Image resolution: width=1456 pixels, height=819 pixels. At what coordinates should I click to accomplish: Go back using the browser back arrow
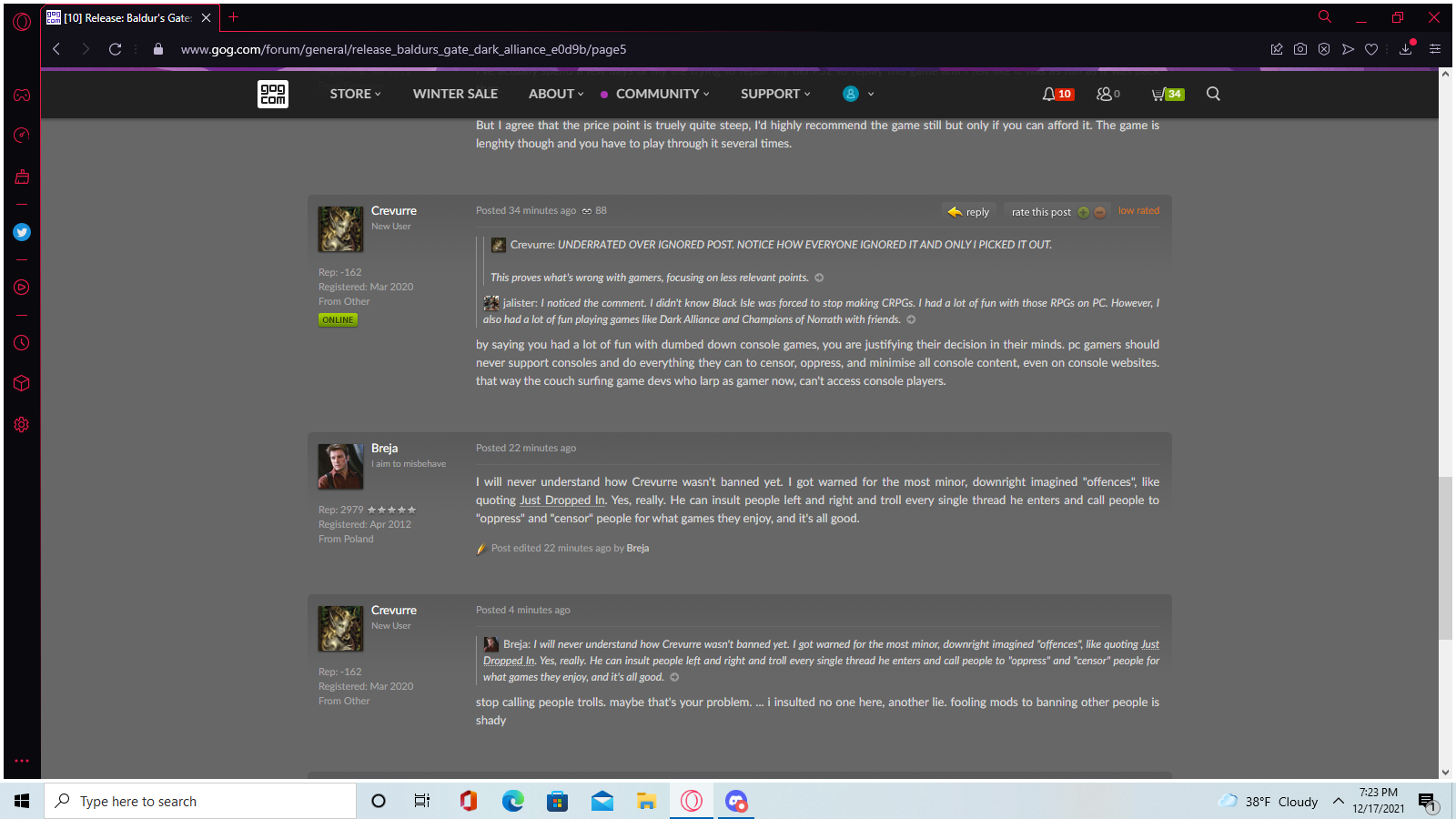point(56,49)
